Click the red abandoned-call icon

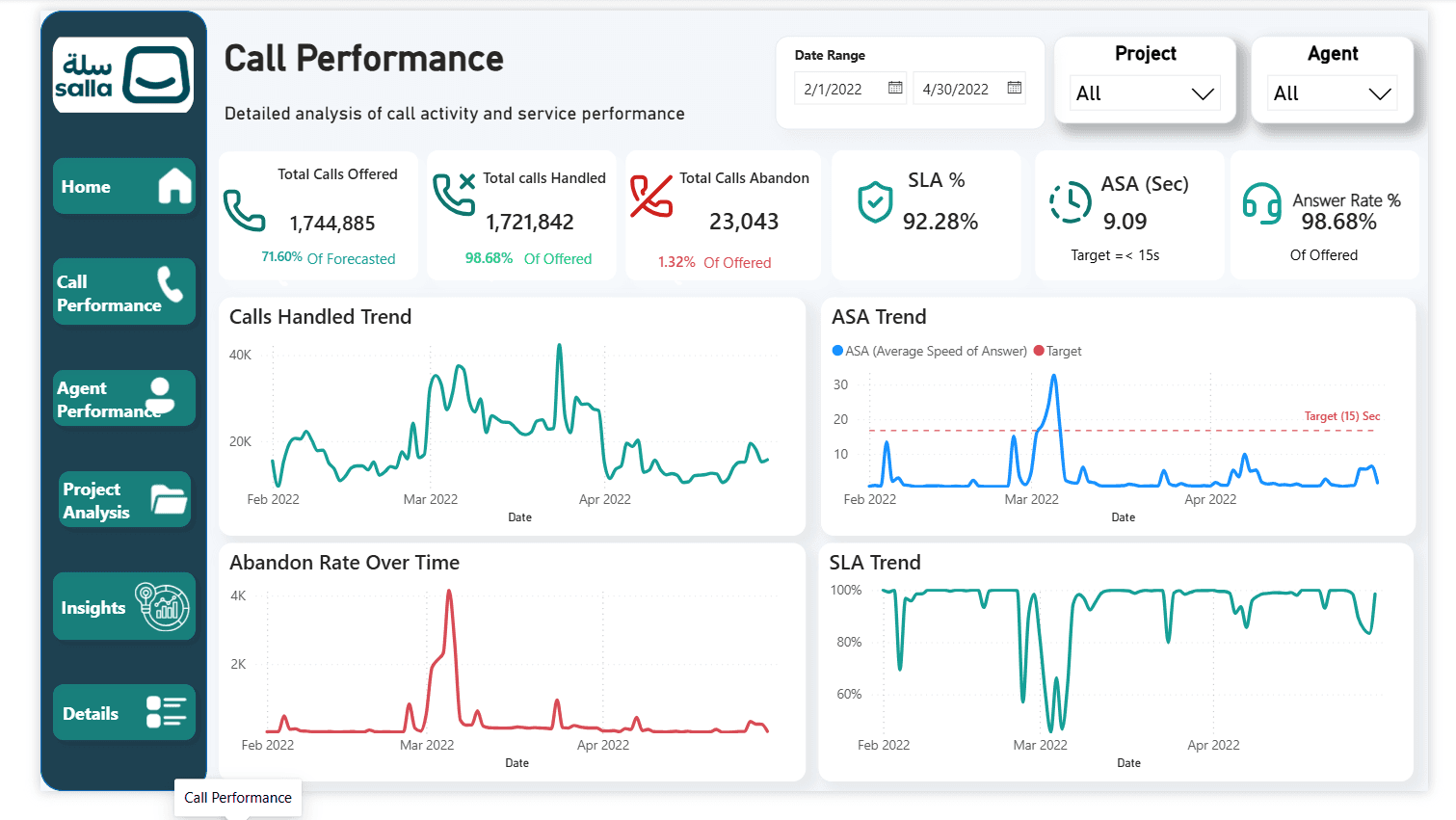point(651,196)
